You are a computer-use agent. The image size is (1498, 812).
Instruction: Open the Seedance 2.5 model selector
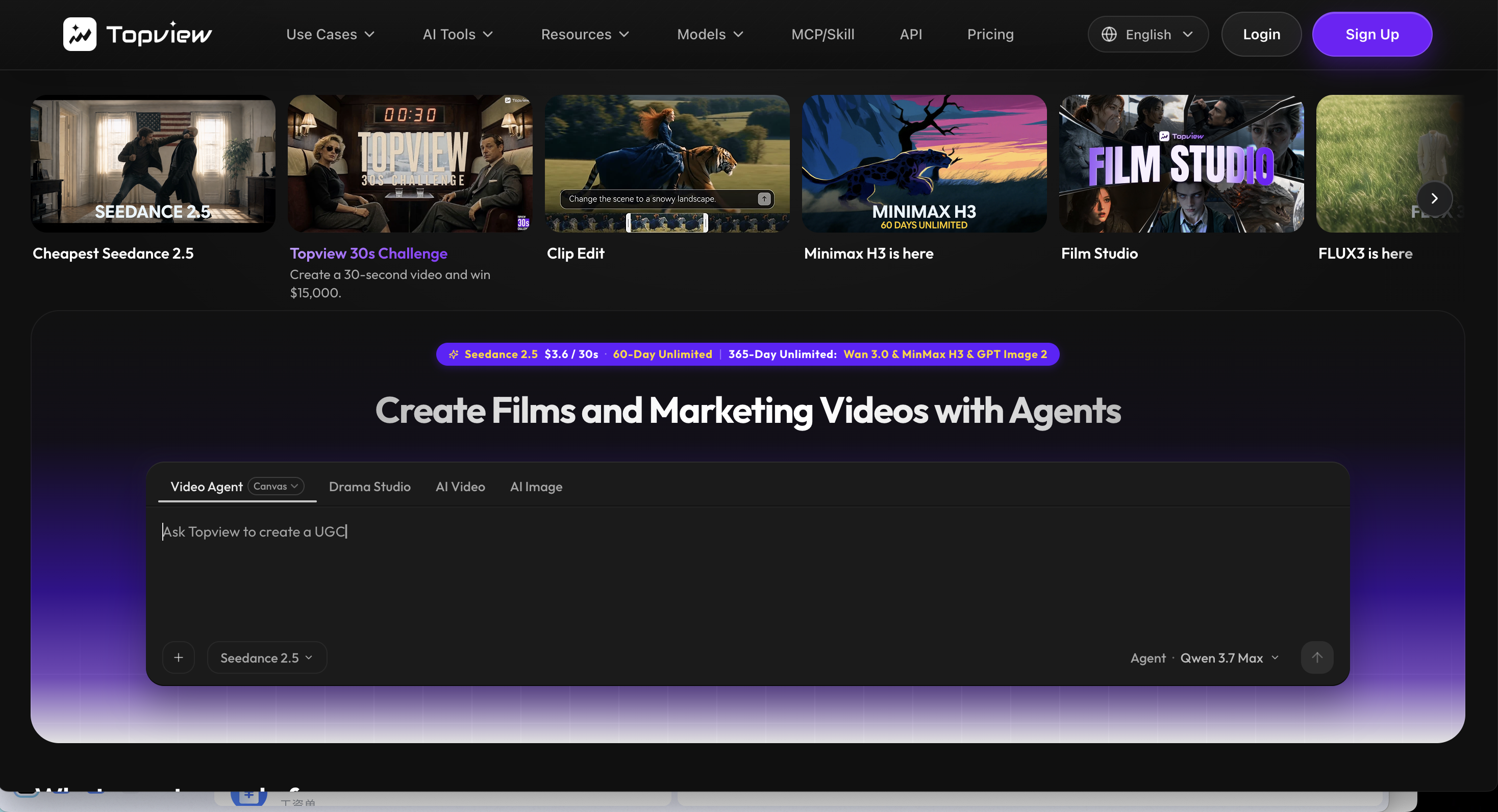267,657
